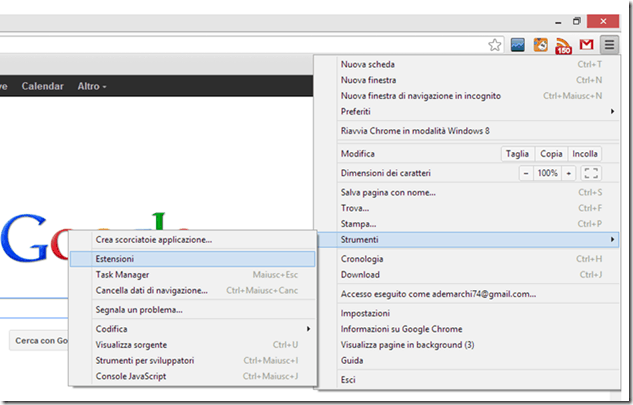The height and width of the screenshot is (405, 633).
Task: Click the Taglia button
Action: point(518,154)
